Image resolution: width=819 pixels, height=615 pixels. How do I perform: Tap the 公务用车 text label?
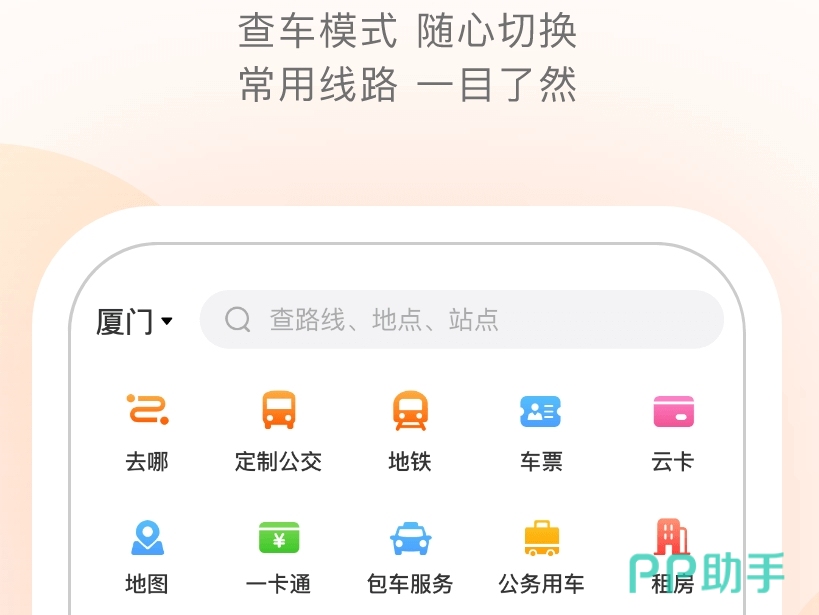542,584
